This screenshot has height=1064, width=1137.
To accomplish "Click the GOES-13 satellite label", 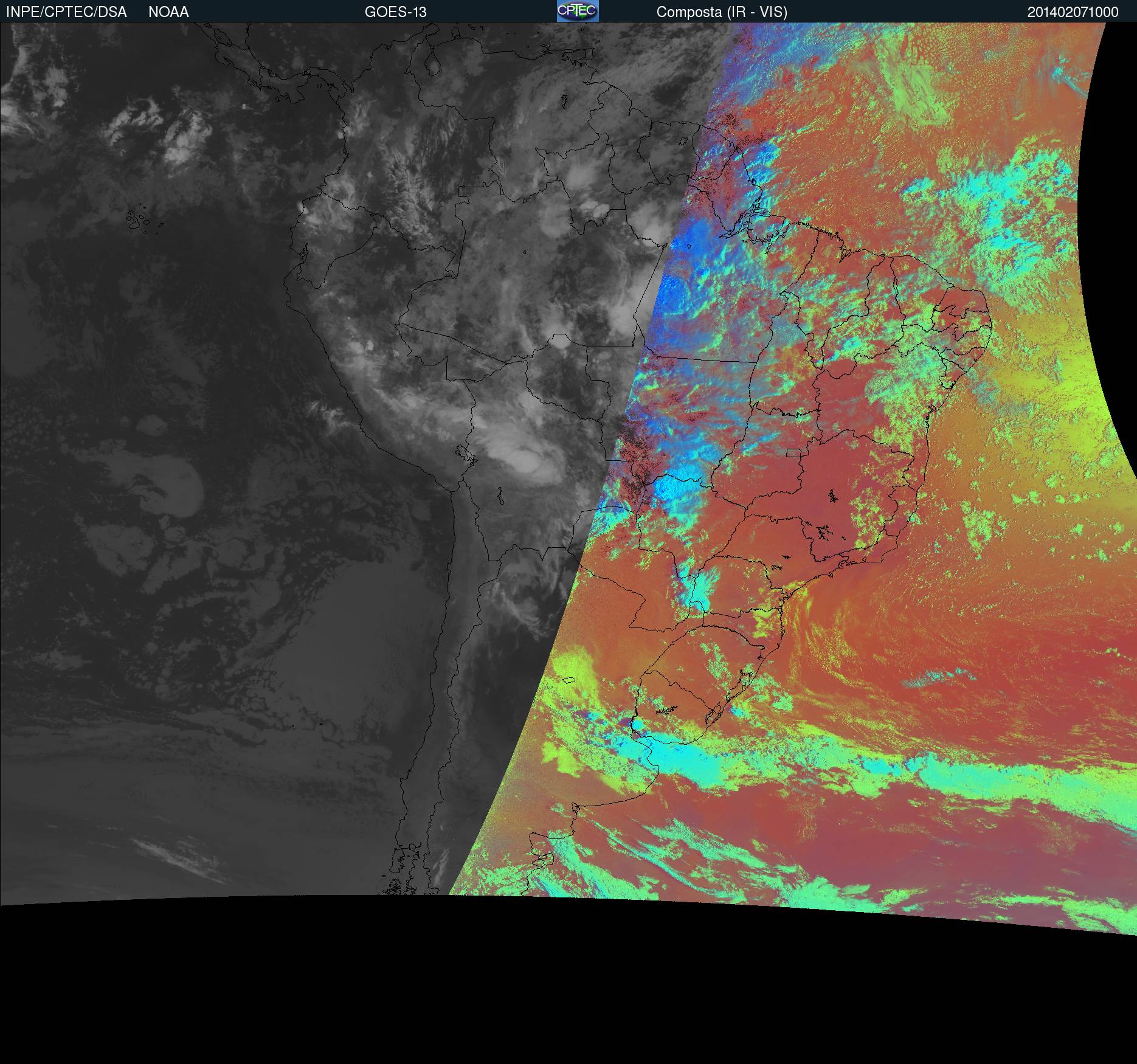I will (396, 12).
